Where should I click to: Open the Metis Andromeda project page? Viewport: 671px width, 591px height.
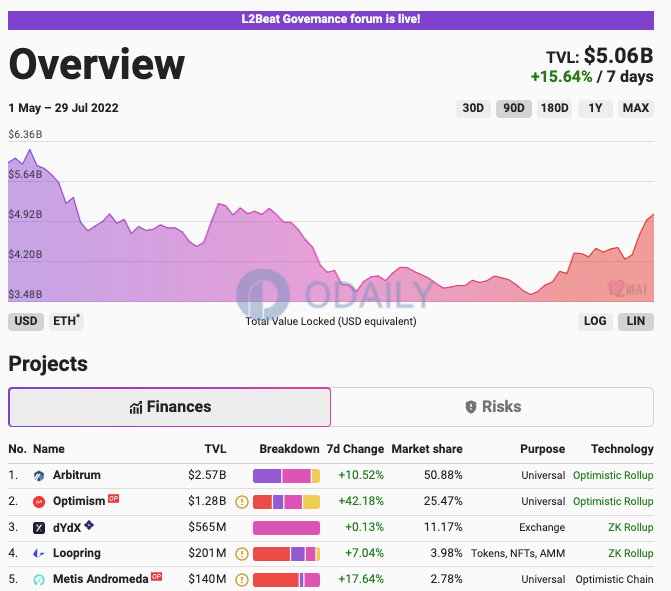(x=101, y=579)
